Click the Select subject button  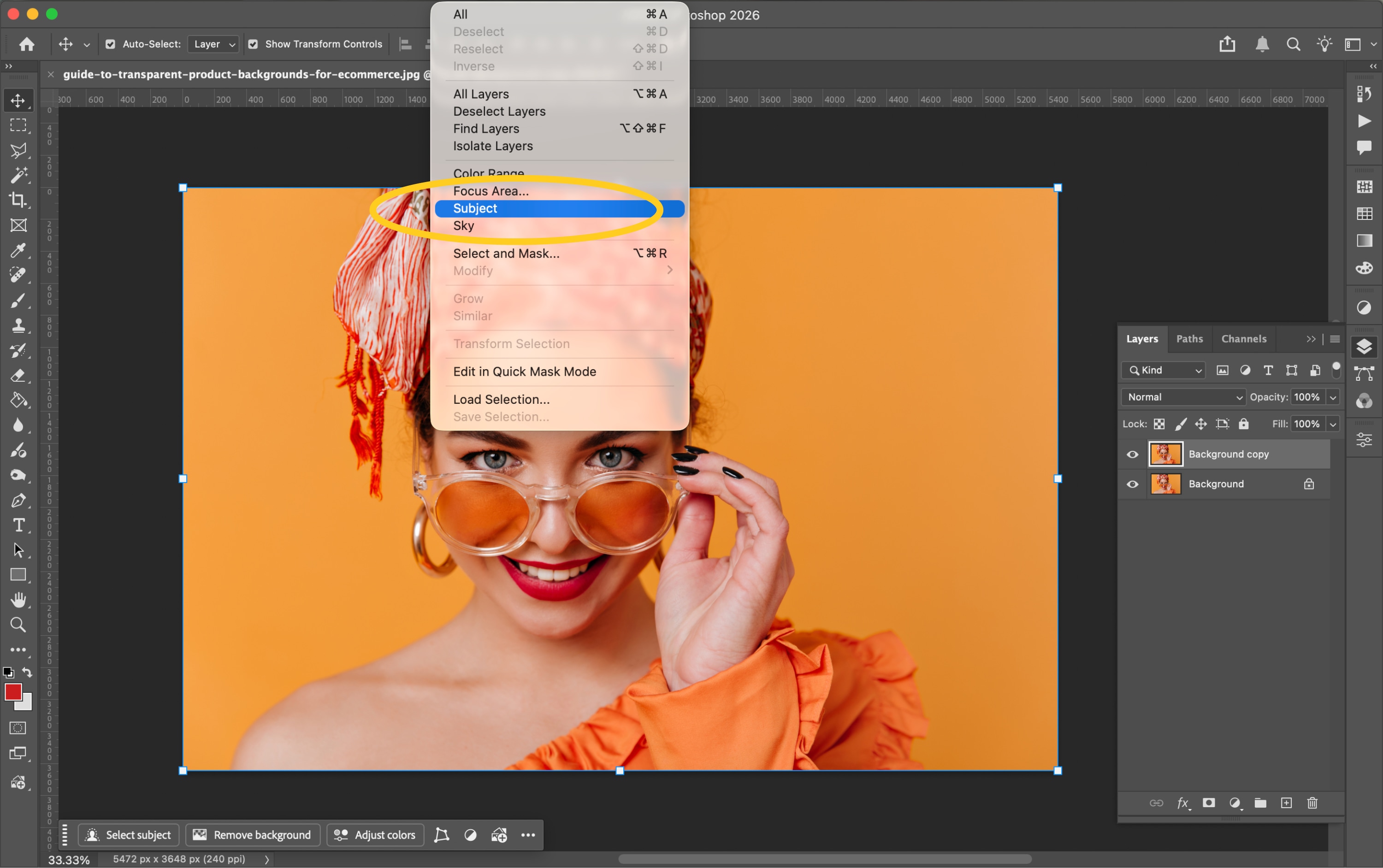click(x=129, y=835)
